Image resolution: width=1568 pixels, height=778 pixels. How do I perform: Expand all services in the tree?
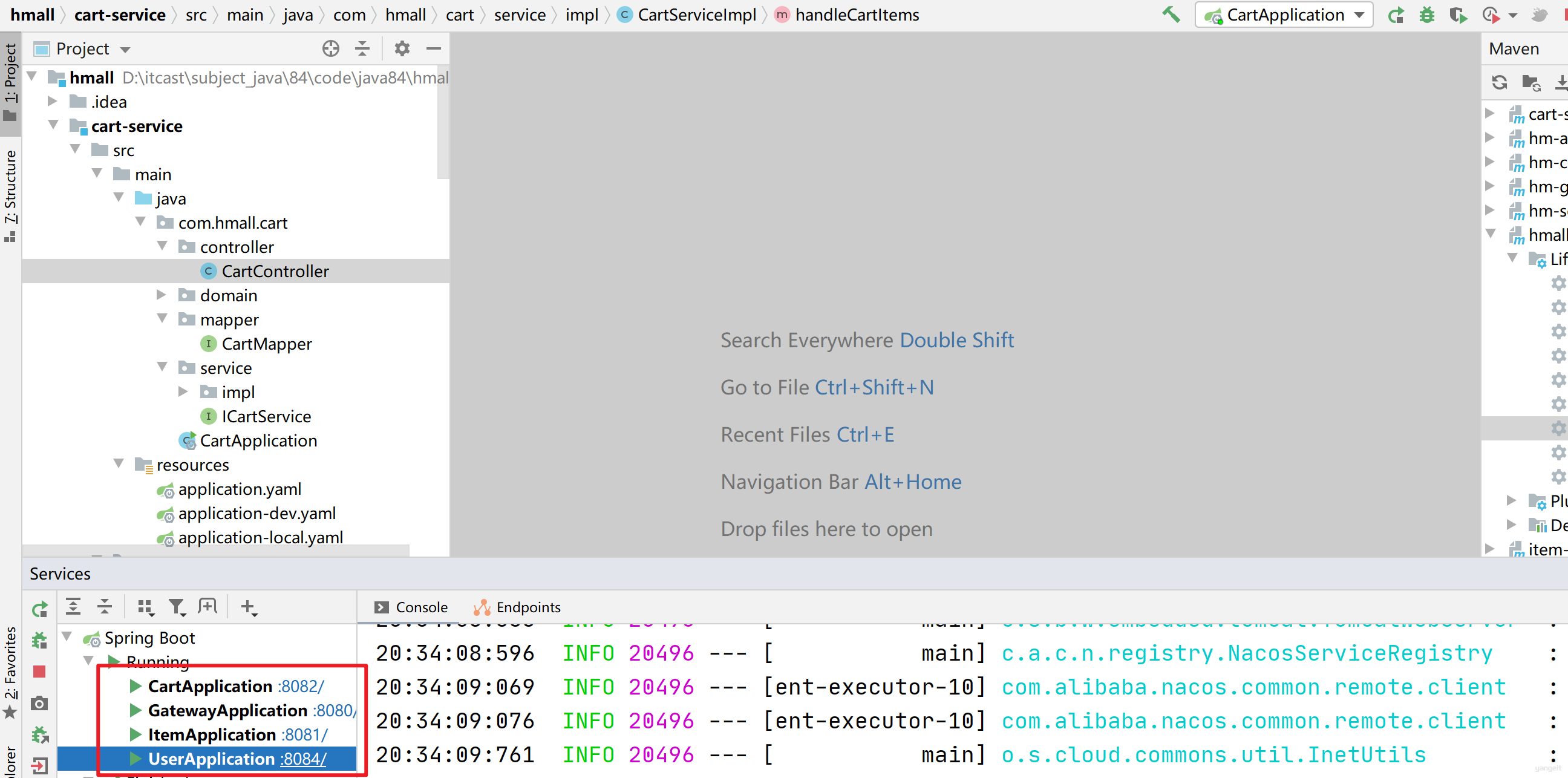pos(73,606)
